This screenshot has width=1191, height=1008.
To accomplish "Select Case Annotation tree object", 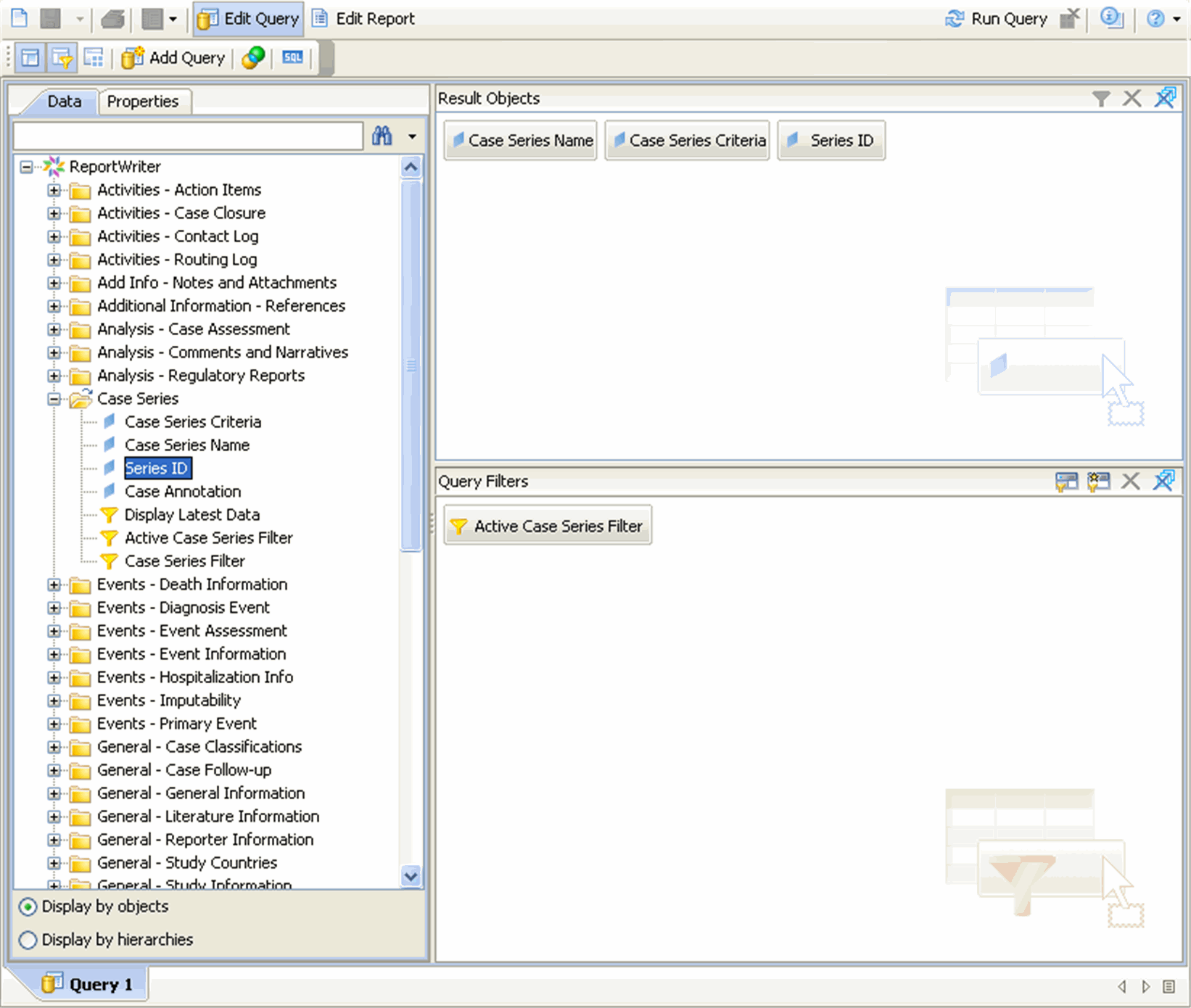I will tap(183, 492).
